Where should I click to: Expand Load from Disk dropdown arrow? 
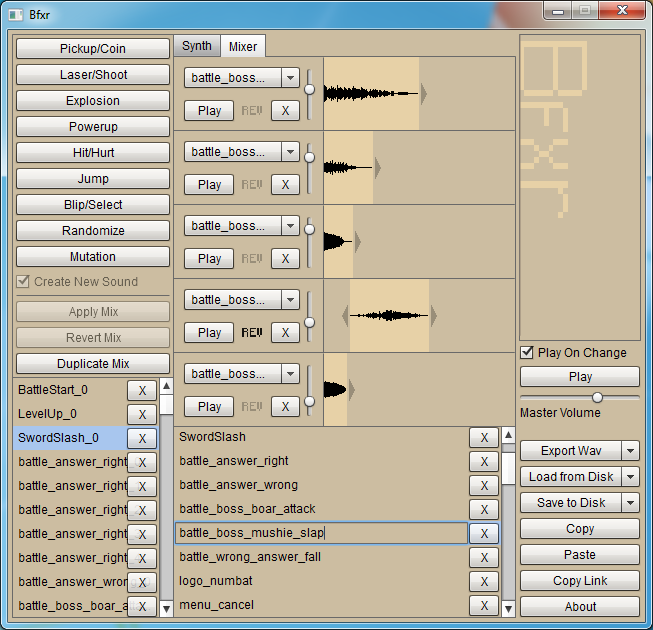pos(631,477)
